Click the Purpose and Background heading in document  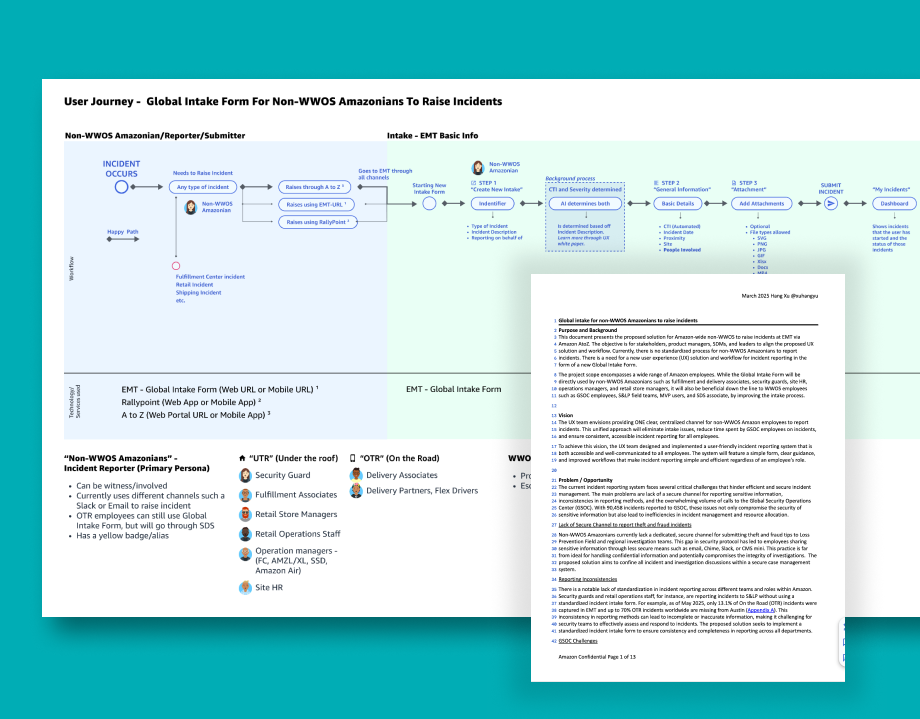tap(588, 330)
